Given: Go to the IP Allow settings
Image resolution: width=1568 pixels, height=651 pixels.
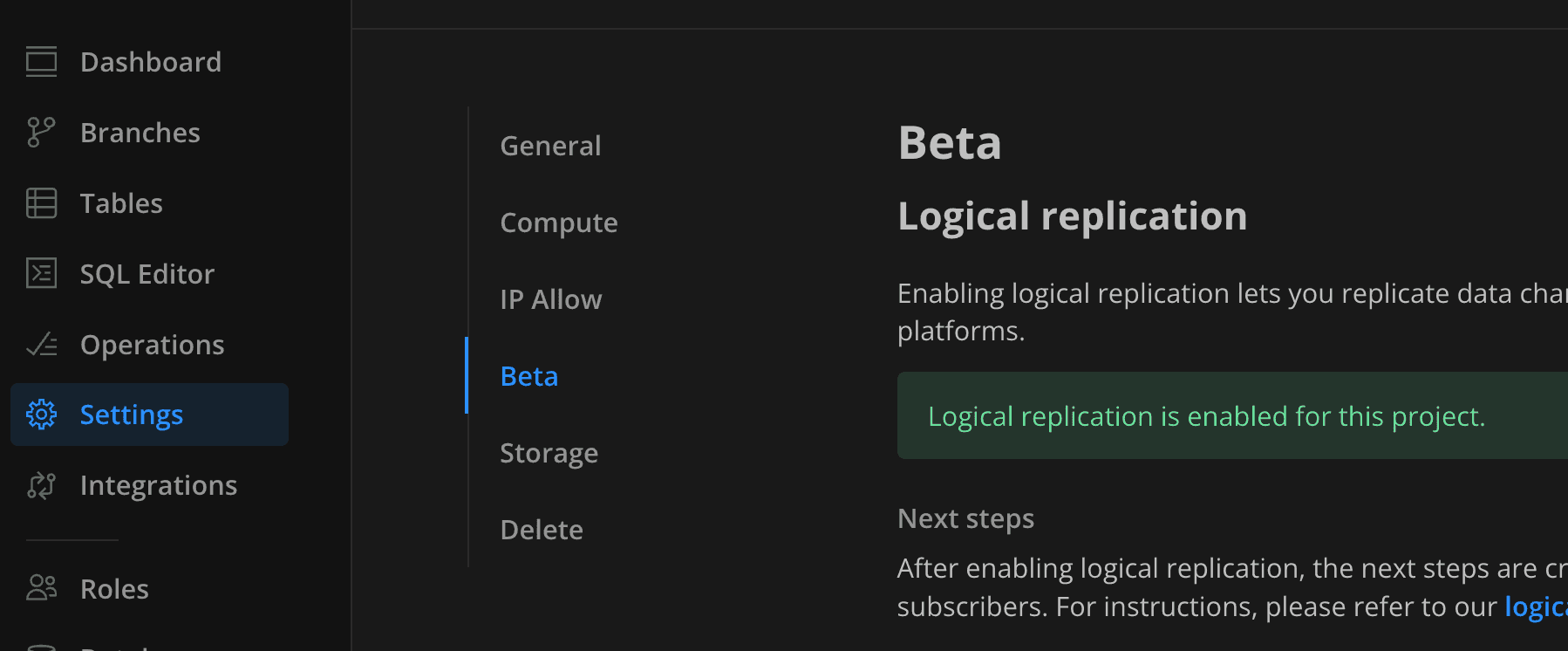Looking at the screenshot, I should coord(550,299).
